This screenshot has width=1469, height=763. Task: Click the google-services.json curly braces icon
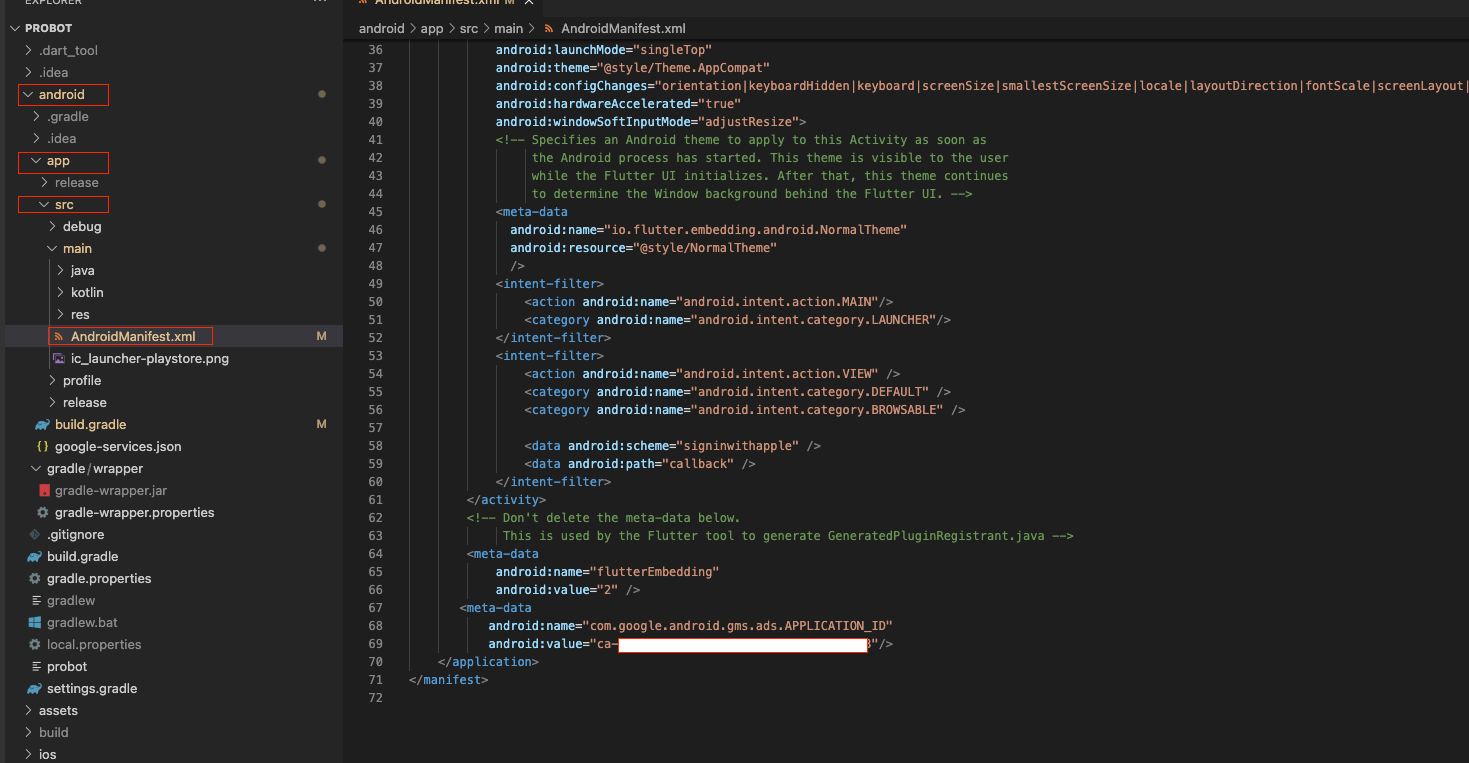[42, 447]
